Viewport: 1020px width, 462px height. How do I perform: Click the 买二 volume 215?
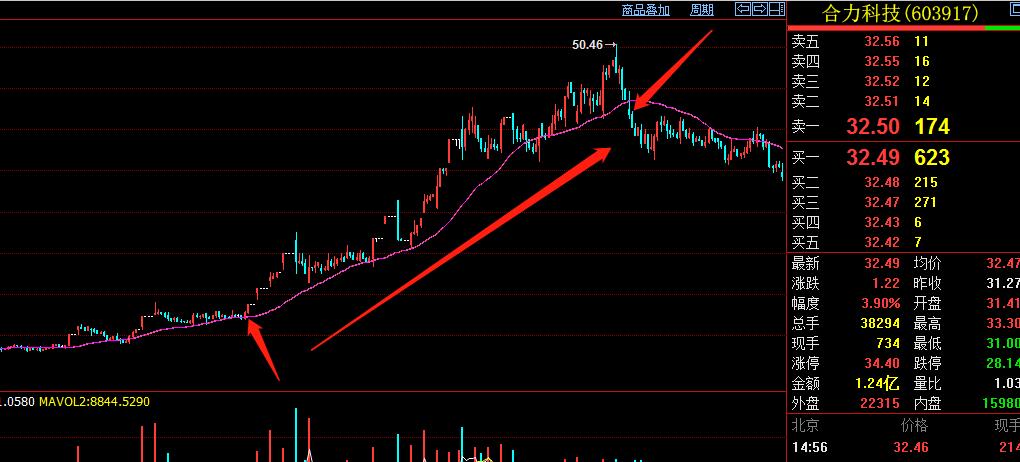click(x=925, y=183)
